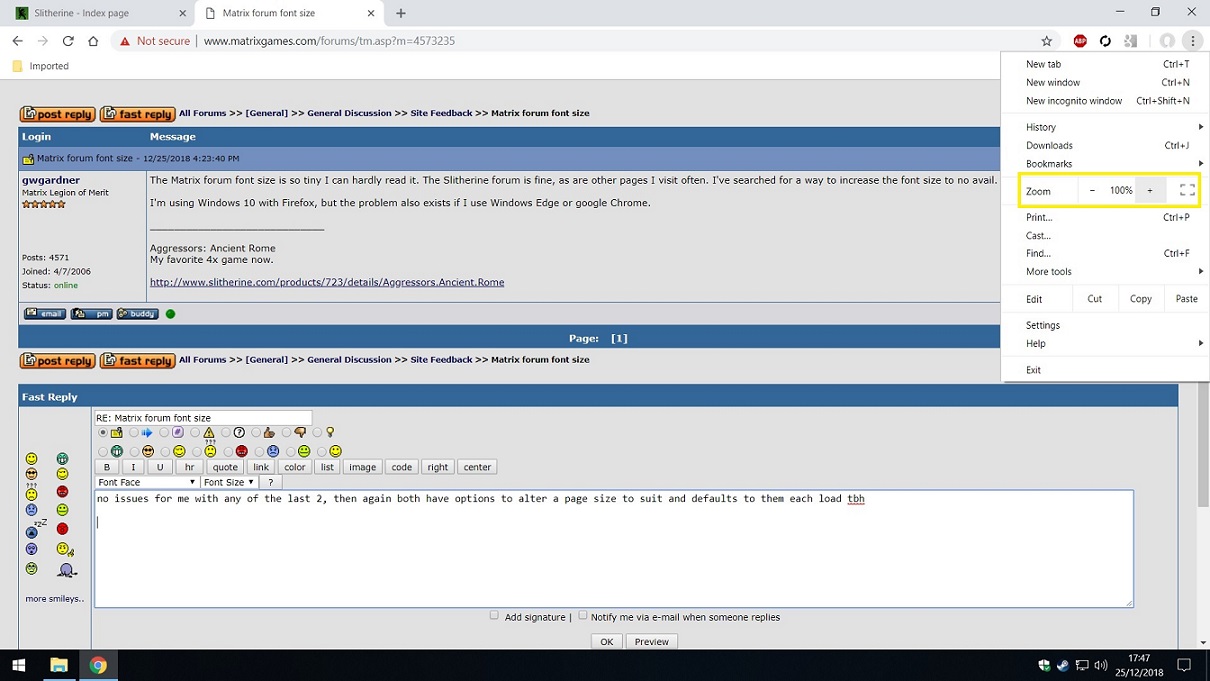Insert the sick green smiley

[32, 569]
